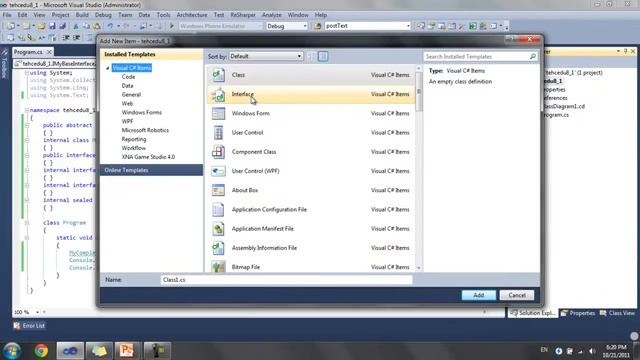Select the XNA Game Studio 4.0 category

(x=148, y=157)
